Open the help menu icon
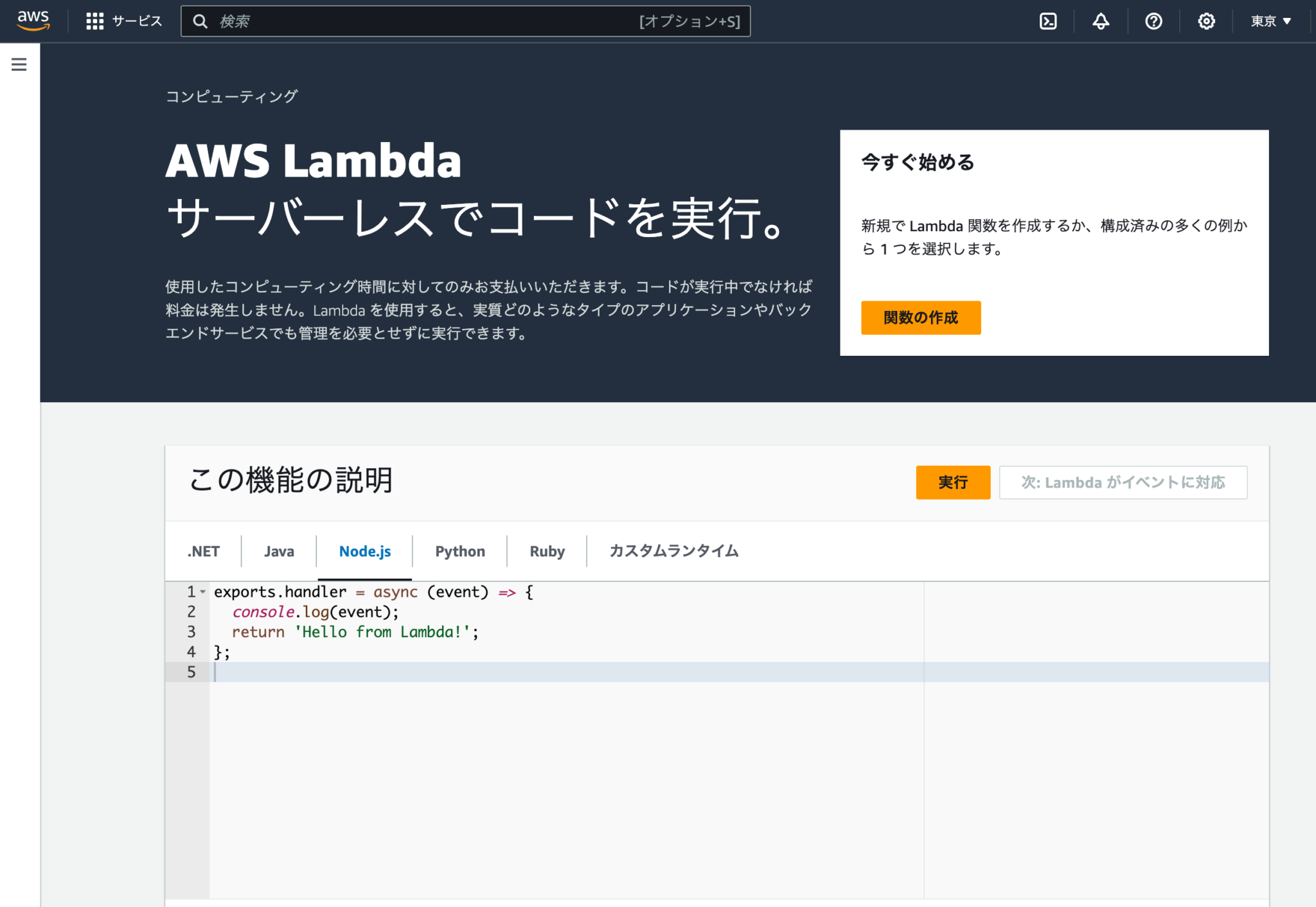The image size is (1316, 907). [1153, 21]
